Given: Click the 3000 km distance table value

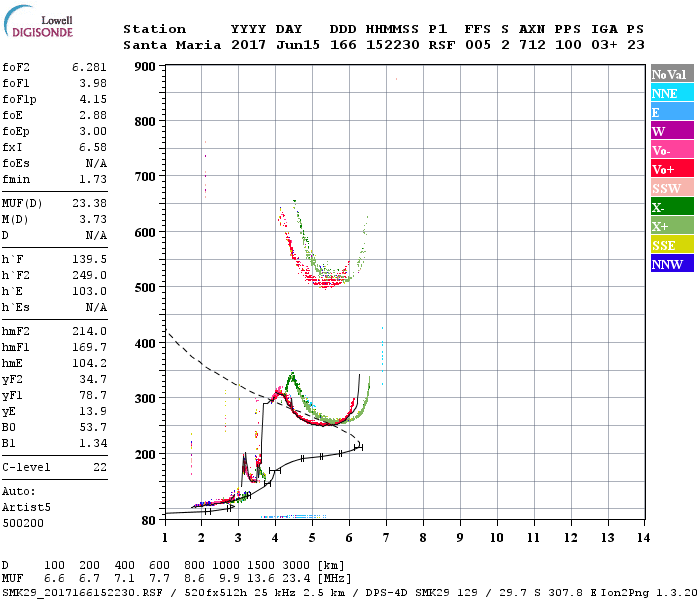Looking at the screenshot, I should tap(296, 566).
